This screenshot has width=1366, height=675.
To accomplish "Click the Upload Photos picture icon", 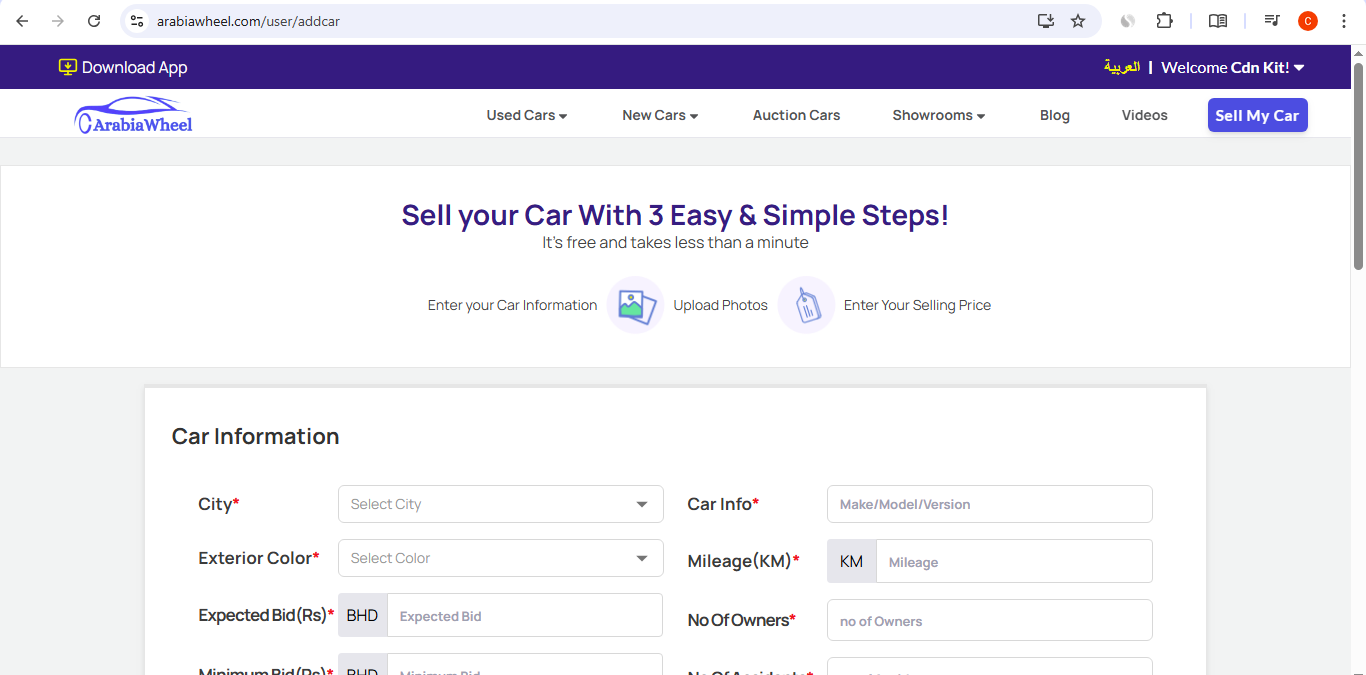I will point(635,305).
